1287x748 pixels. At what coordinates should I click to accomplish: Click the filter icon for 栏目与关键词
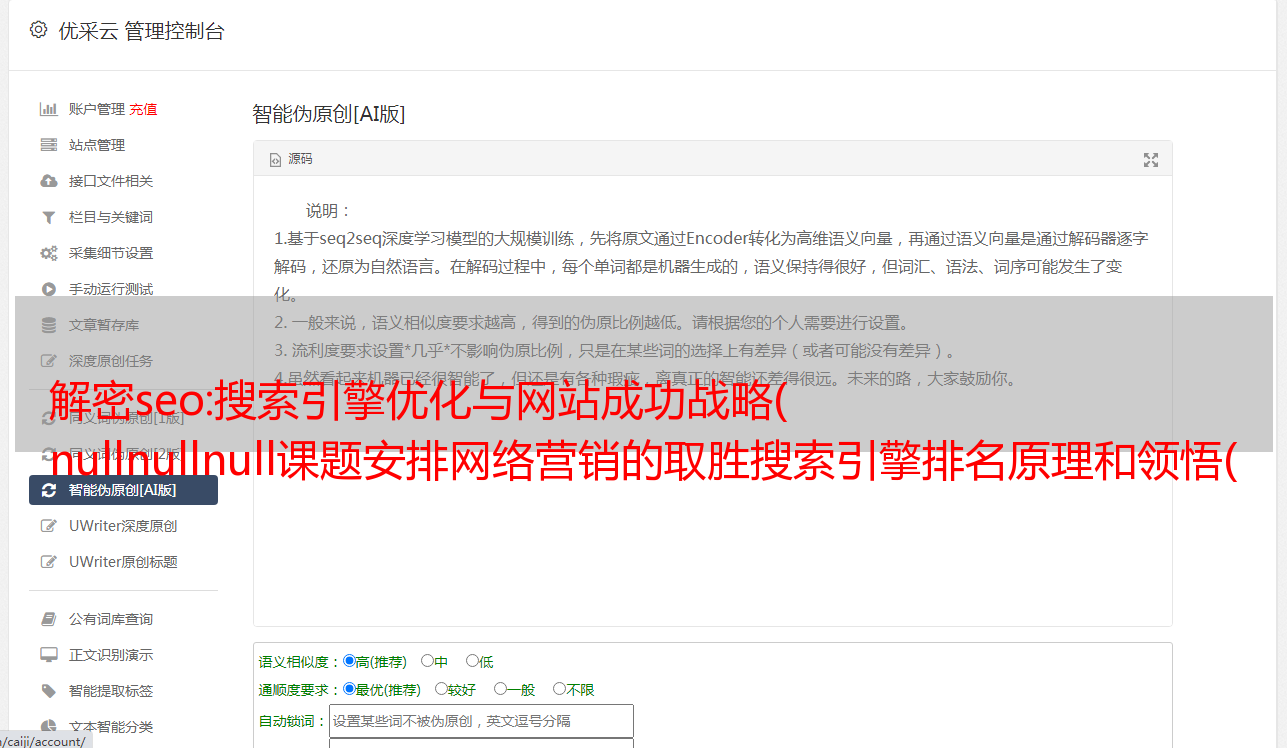point(48,217)
